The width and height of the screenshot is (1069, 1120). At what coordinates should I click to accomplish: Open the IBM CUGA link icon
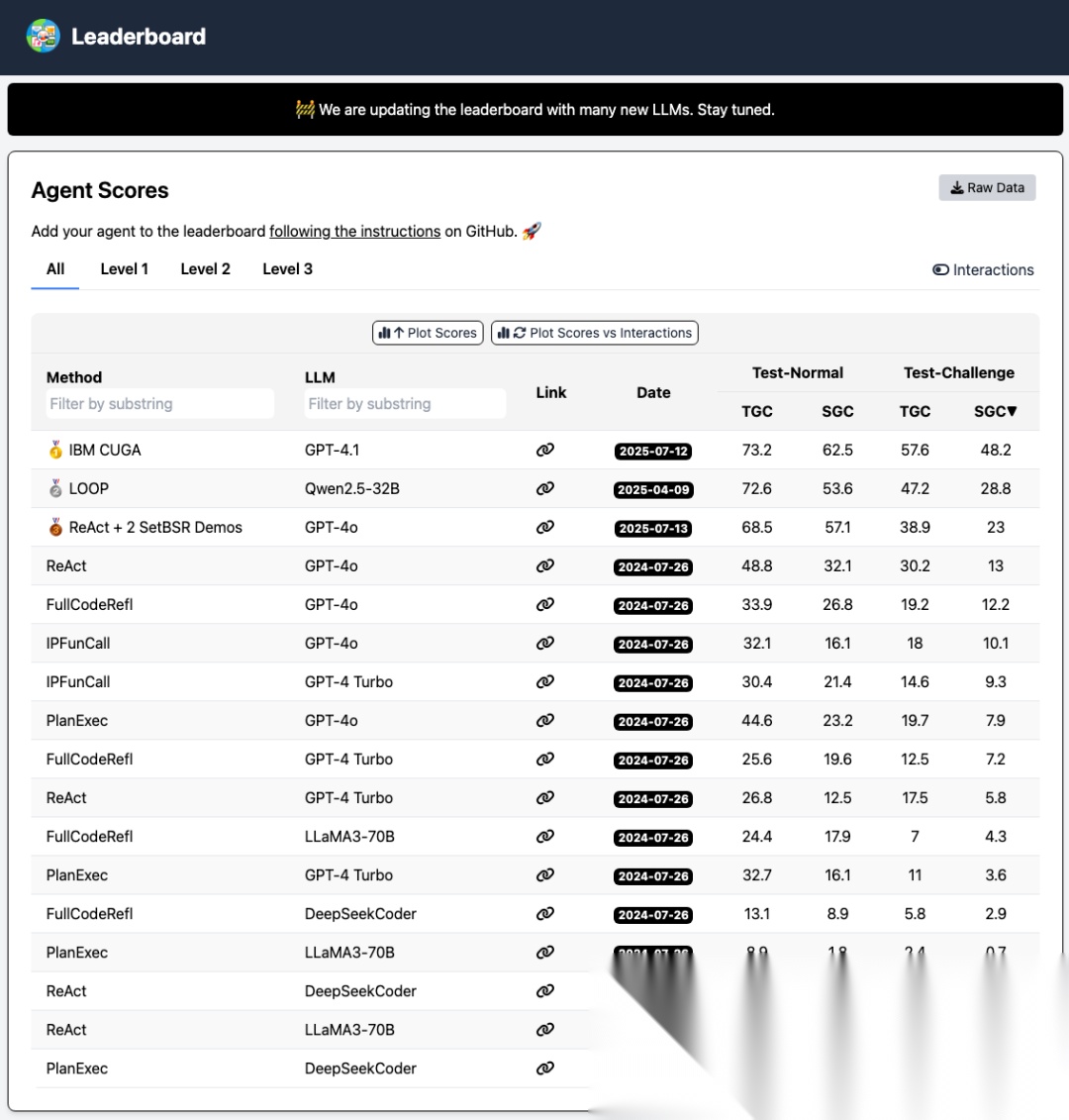[x=544, y=450]
